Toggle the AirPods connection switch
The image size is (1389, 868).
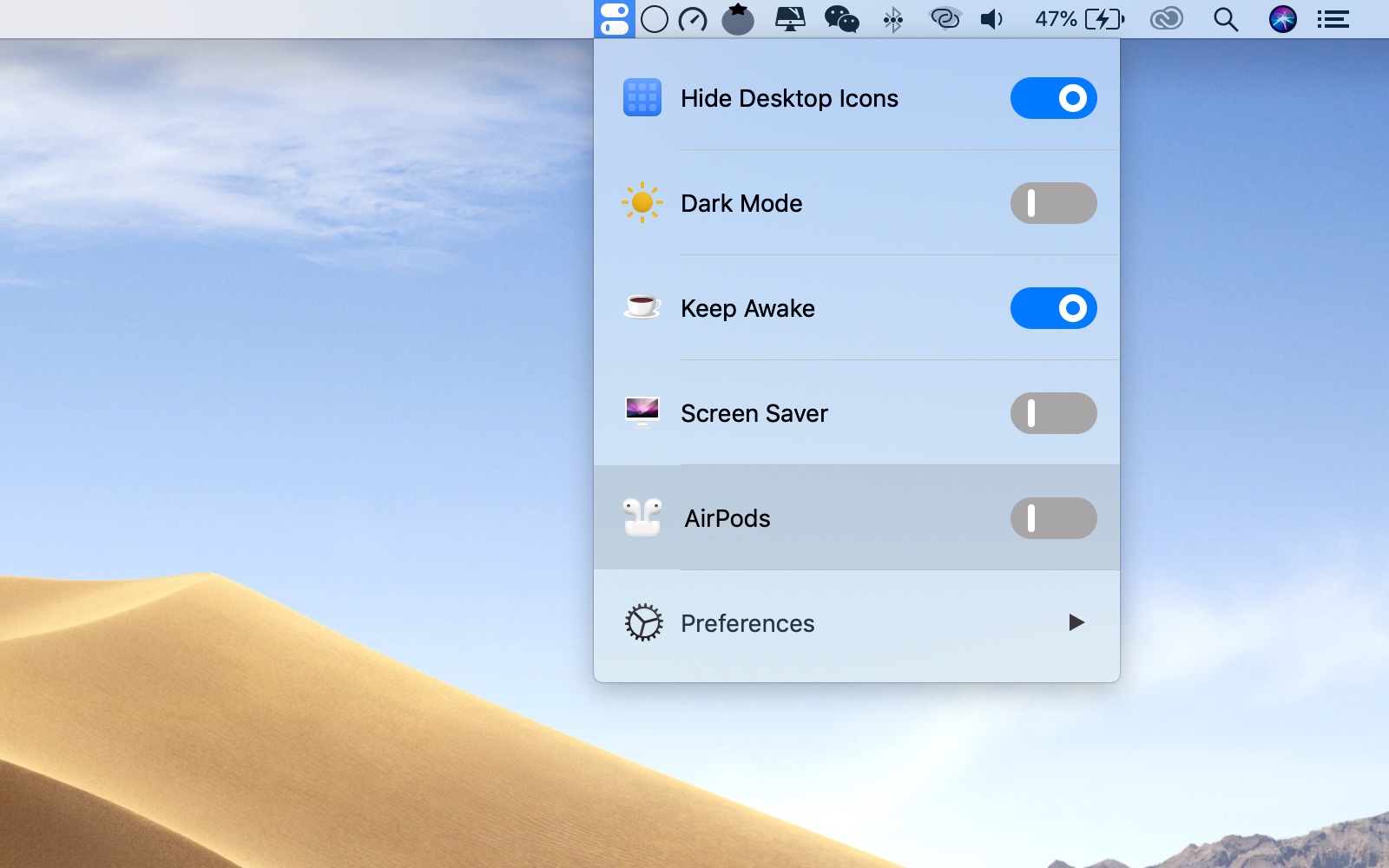coord(1053,518)
